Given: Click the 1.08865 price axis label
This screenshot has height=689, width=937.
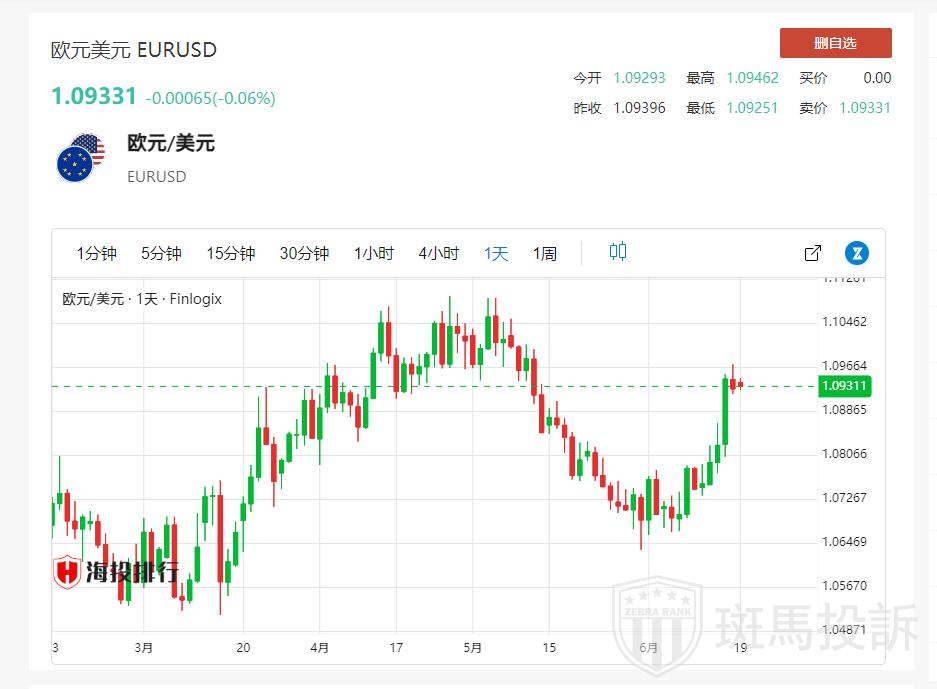Looking at the screenshot, I should coord(844,409).
